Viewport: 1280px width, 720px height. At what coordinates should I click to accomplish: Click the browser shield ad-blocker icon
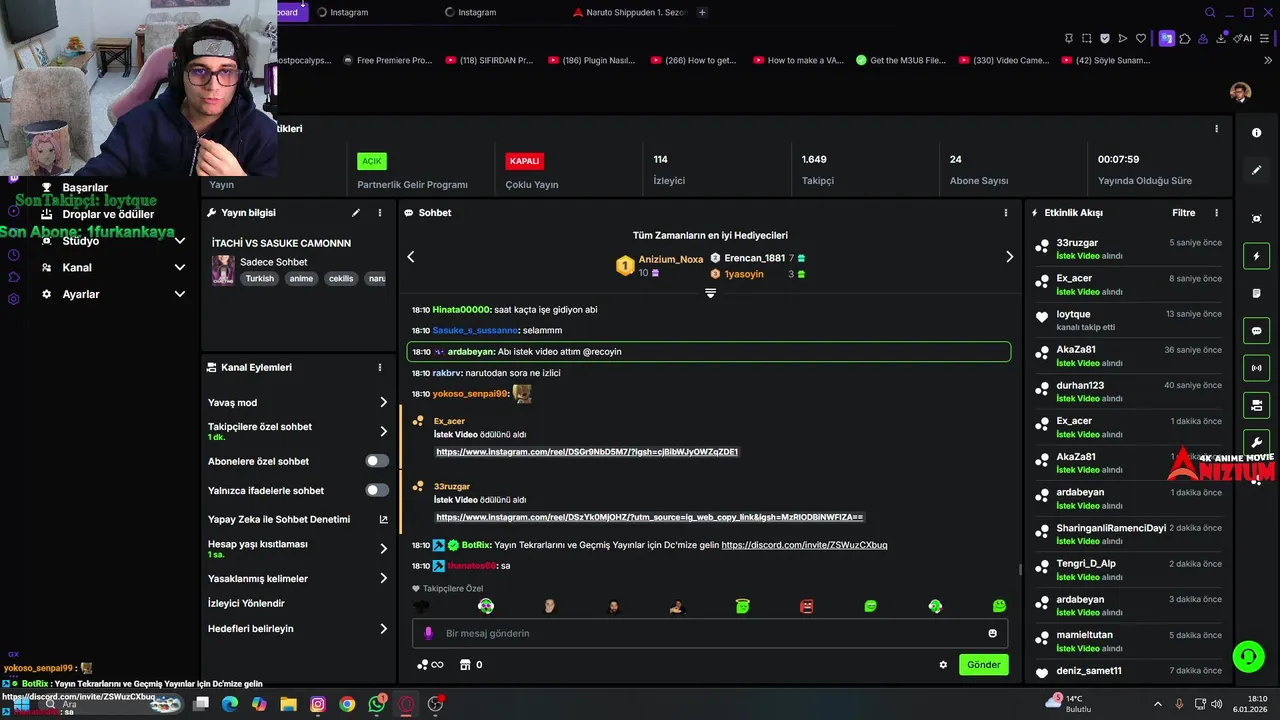point(1105,38)
